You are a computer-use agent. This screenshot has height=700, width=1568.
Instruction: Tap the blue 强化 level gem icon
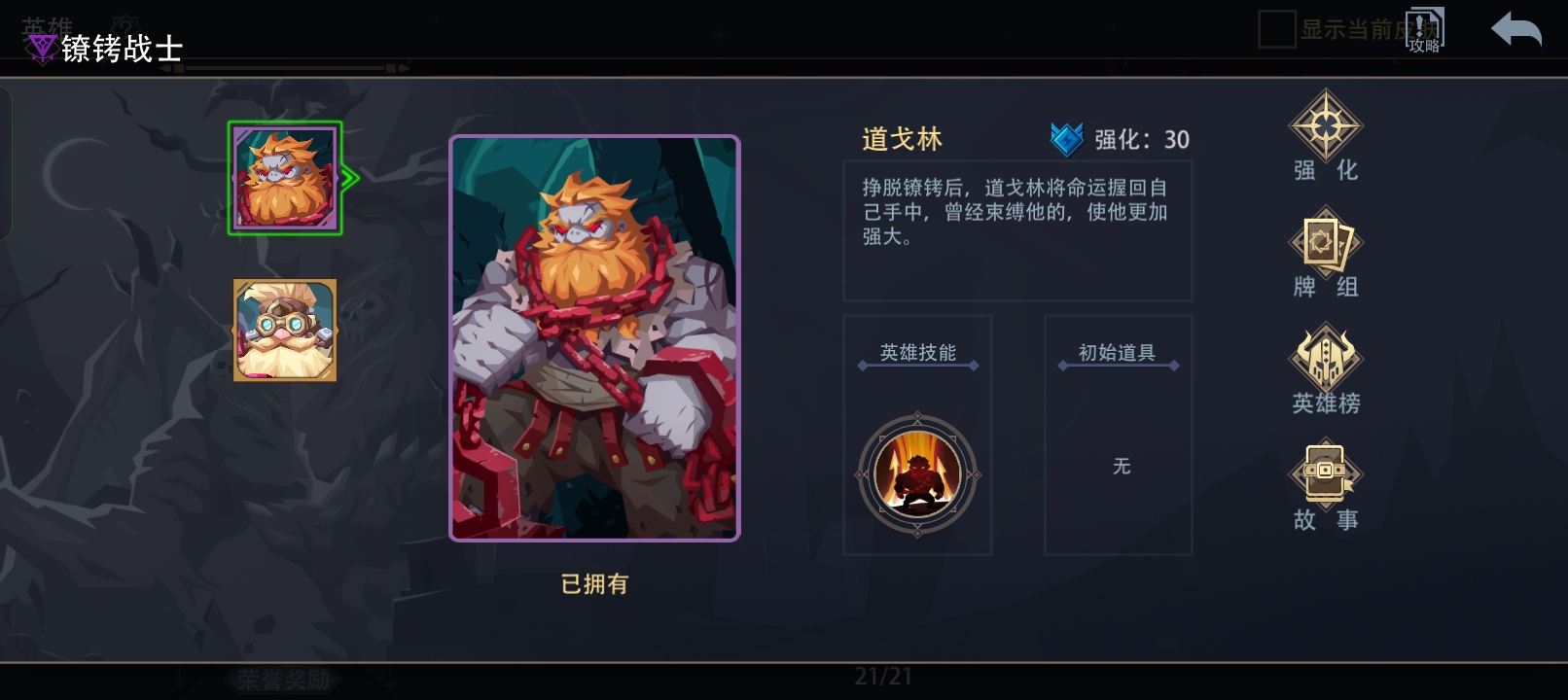(1067, 139)
